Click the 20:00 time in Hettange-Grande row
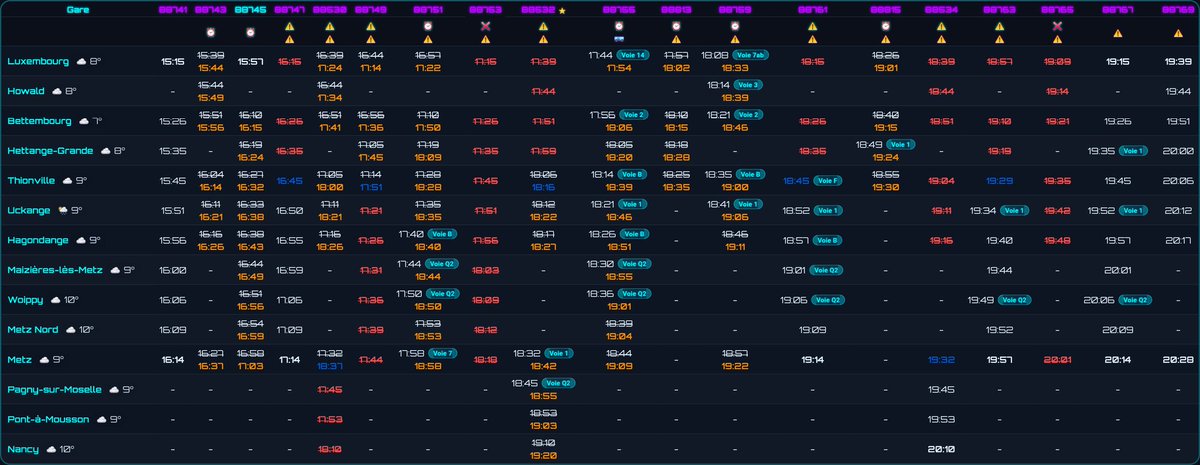1200x465 pixels. click(1179, 151)
